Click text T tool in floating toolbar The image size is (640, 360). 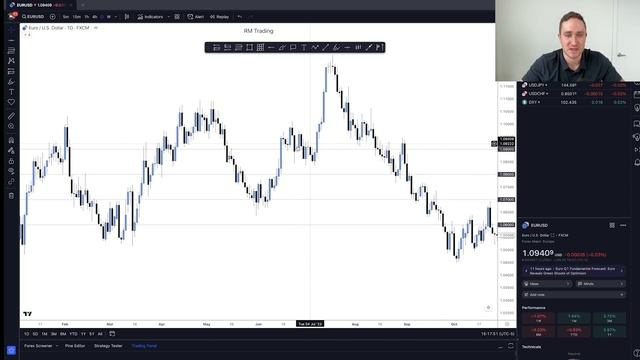pos(304,47)
